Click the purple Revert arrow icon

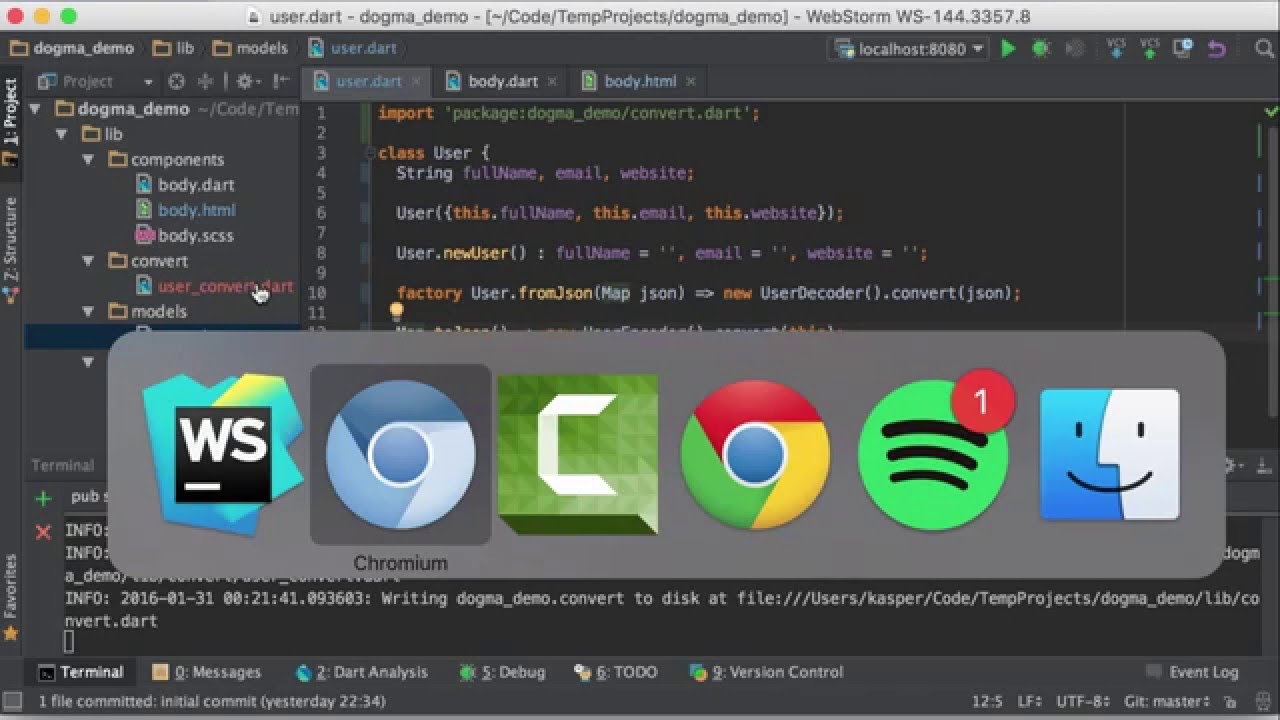click(1217, 48)
